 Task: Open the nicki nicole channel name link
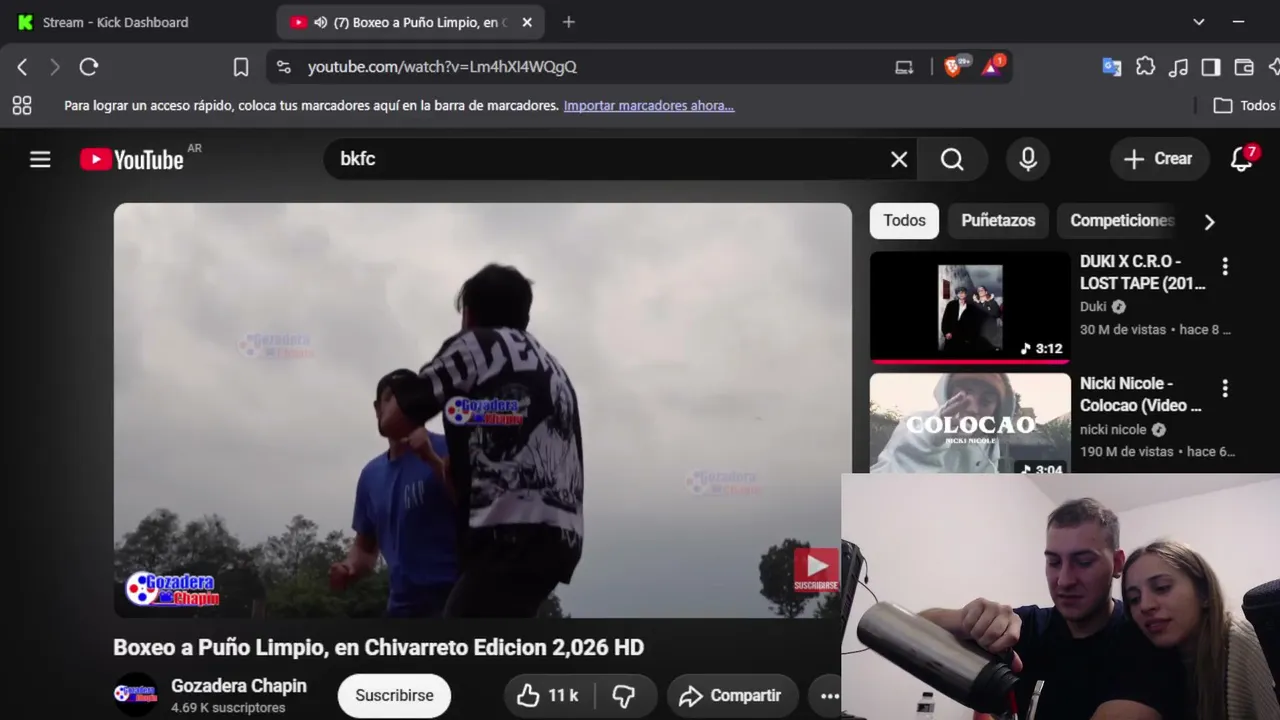pyautogui.click(x=1113, y=429)
